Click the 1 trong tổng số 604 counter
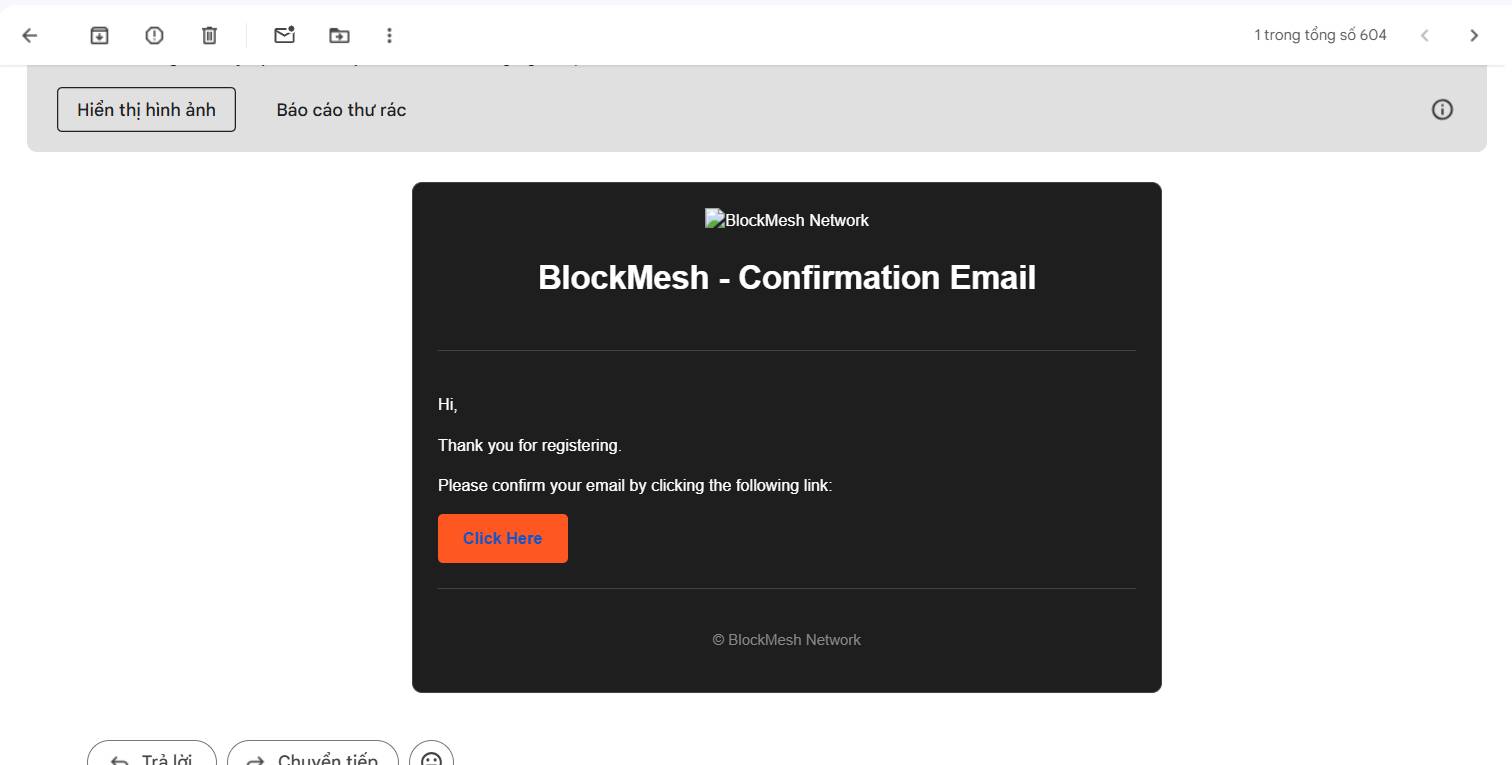 click(x=1320, y=36)
